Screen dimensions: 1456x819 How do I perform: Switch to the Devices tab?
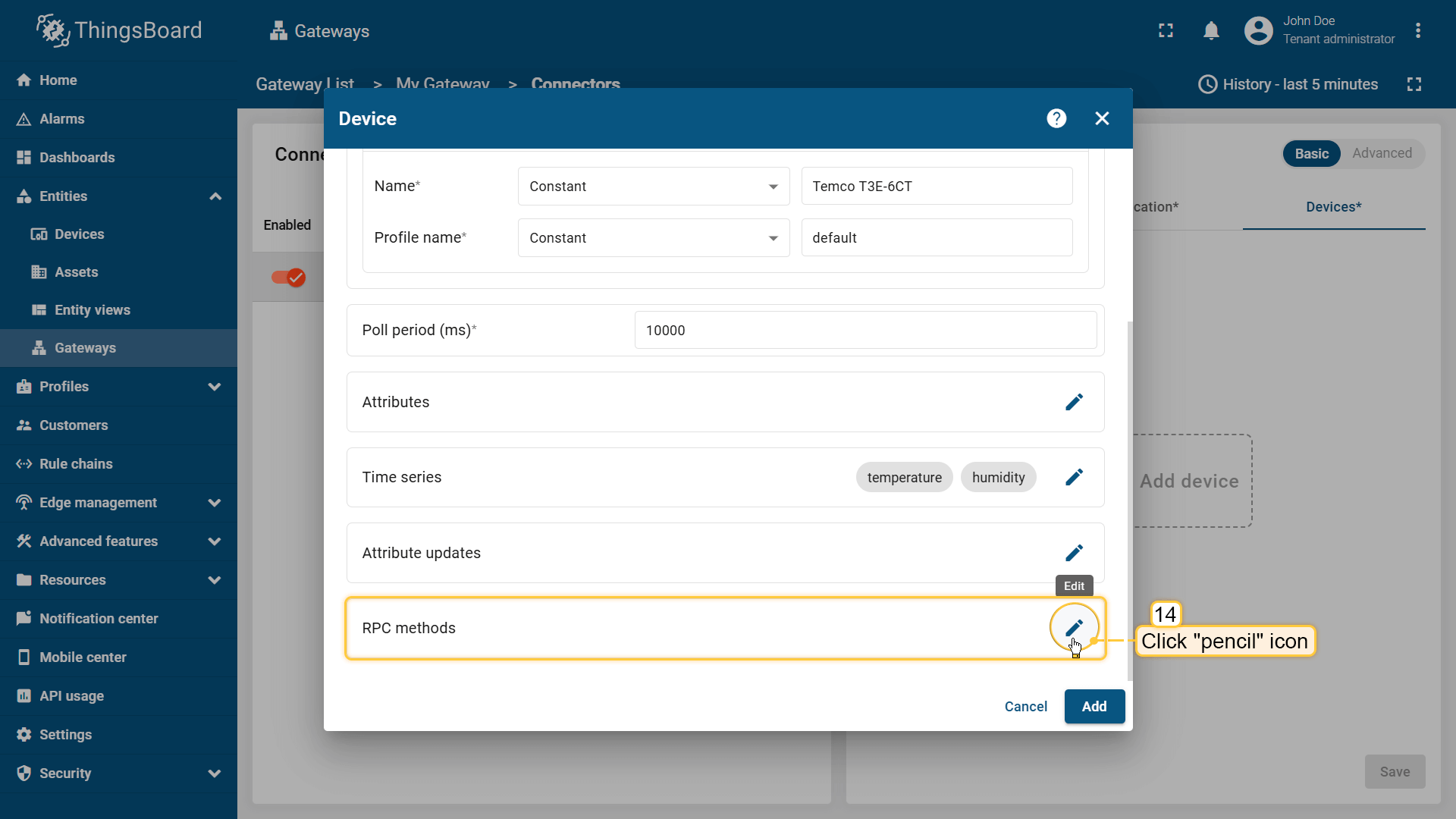click(x=1333, y=207)
